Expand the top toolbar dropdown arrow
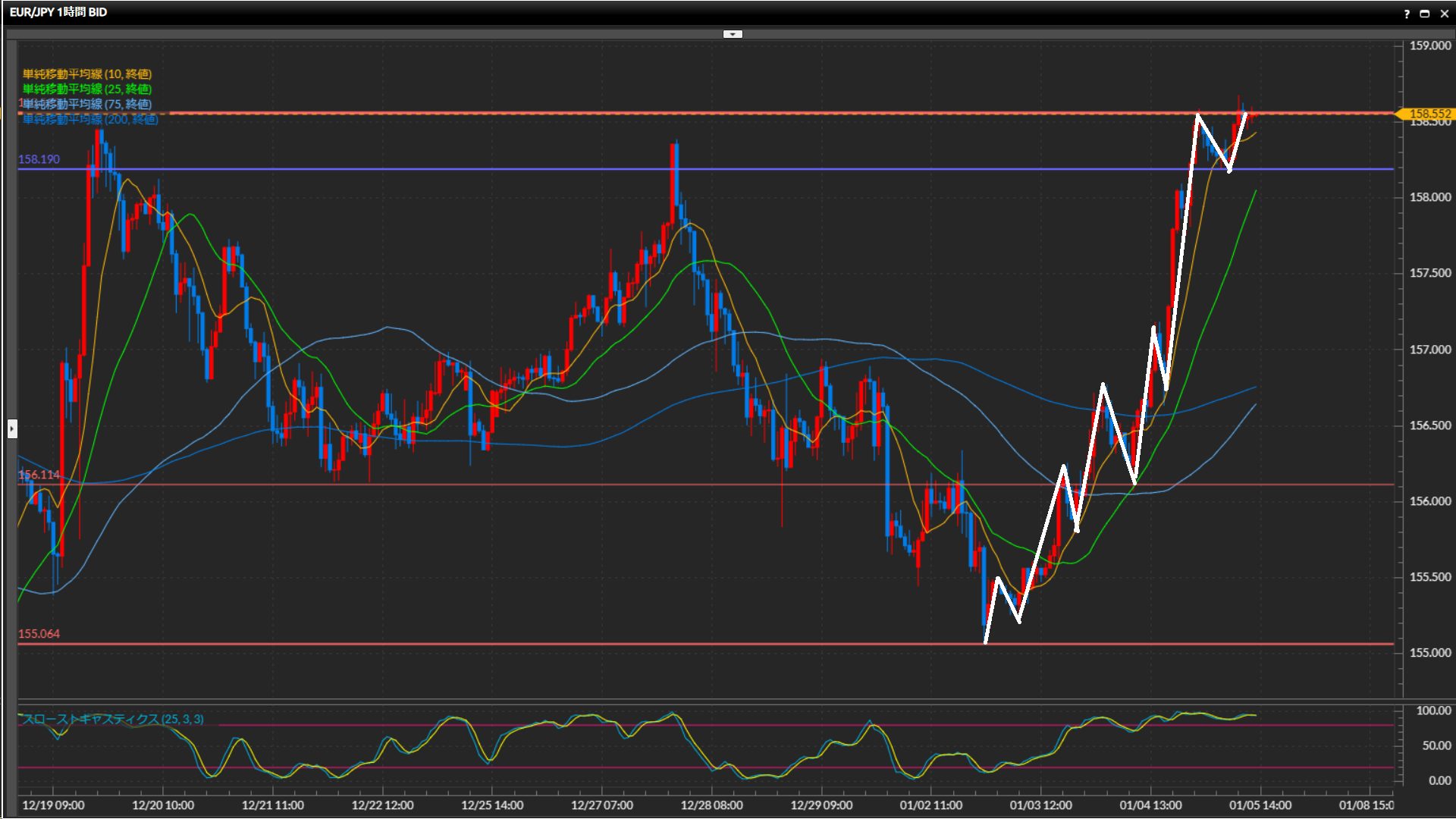The height and width of the screenshot is (819, 1456). pos(733,34)
